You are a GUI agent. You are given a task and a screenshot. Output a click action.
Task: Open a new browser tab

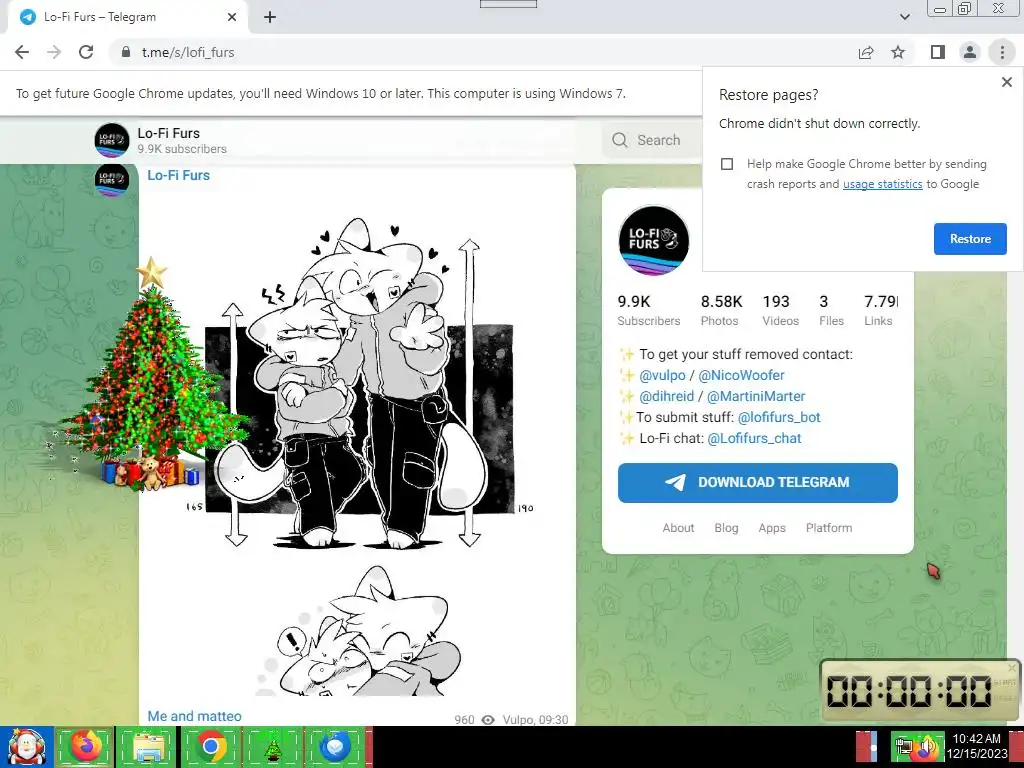[x=270, y=18]
